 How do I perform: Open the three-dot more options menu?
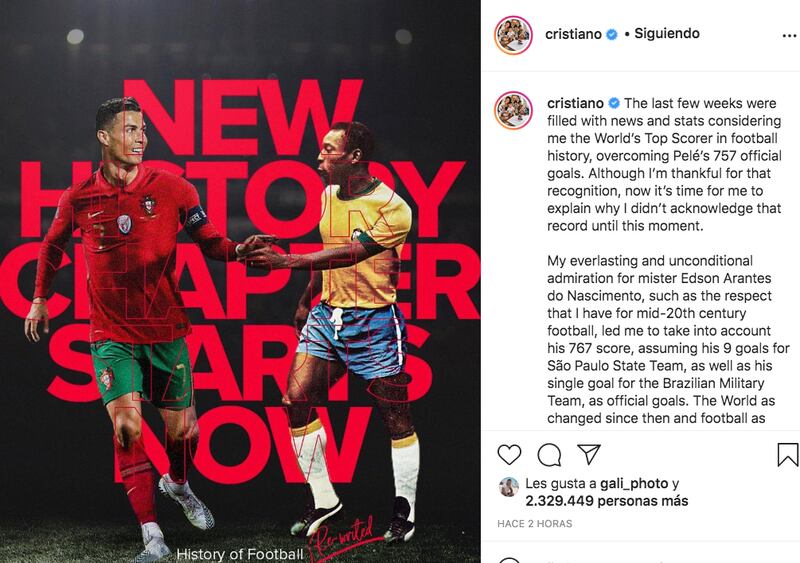point(789,35)
